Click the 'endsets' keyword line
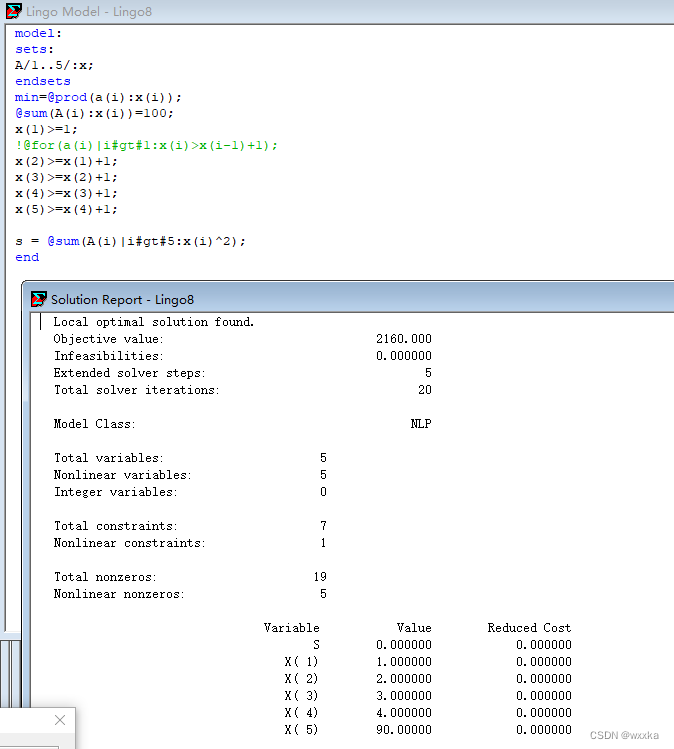This screenshot has width=674, height=749. (x=43, y=82)
